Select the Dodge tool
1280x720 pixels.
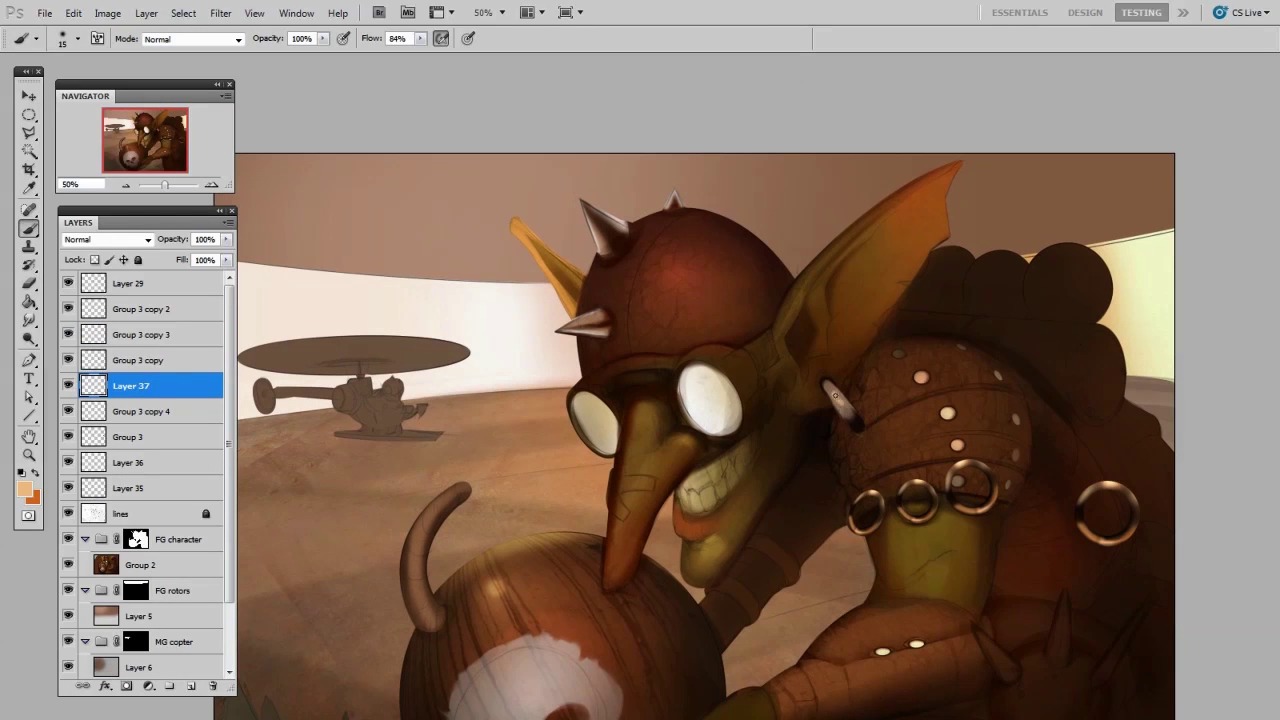click(29, 339)
